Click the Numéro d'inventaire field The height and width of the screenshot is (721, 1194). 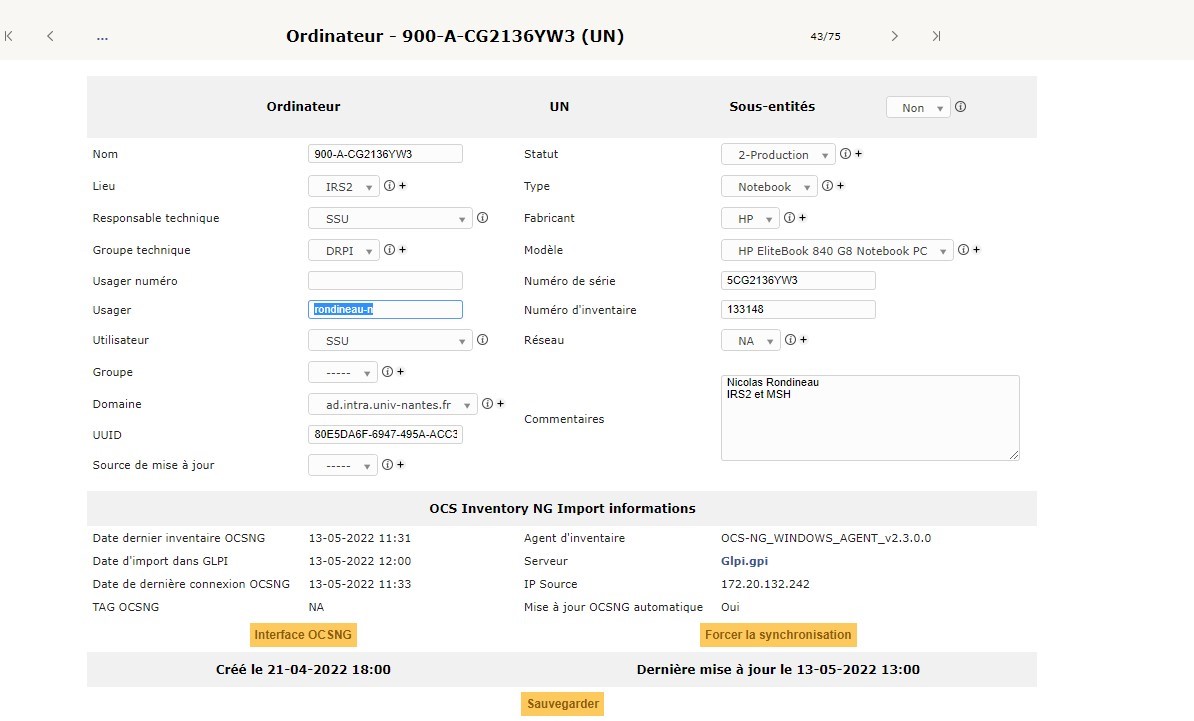797,310
